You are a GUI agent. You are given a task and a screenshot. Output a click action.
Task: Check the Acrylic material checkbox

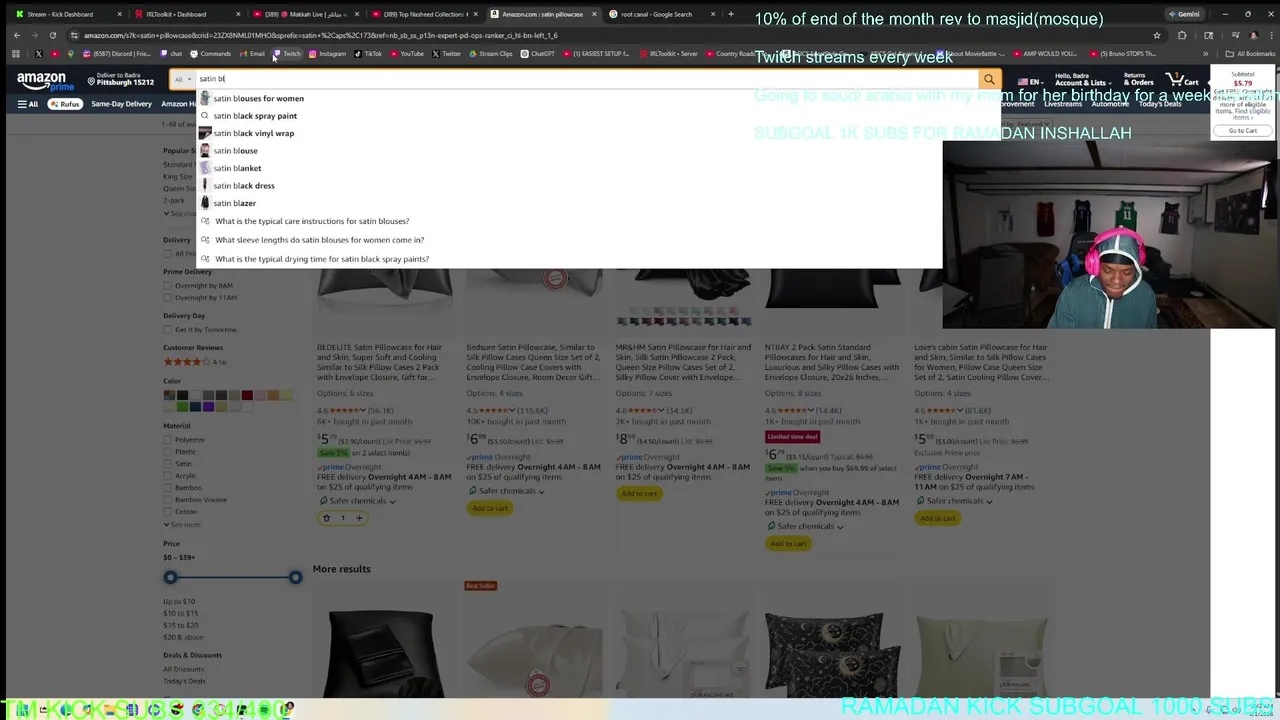click(x=168, y=476)
